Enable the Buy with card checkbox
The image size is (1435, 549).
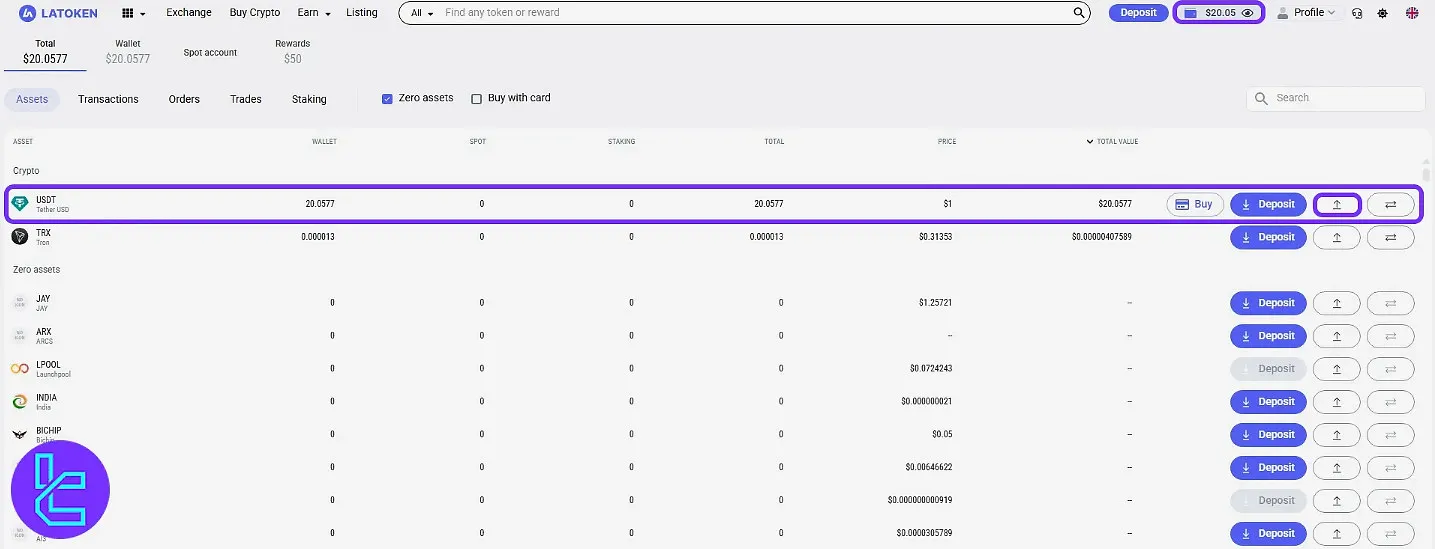pos(476,99)
